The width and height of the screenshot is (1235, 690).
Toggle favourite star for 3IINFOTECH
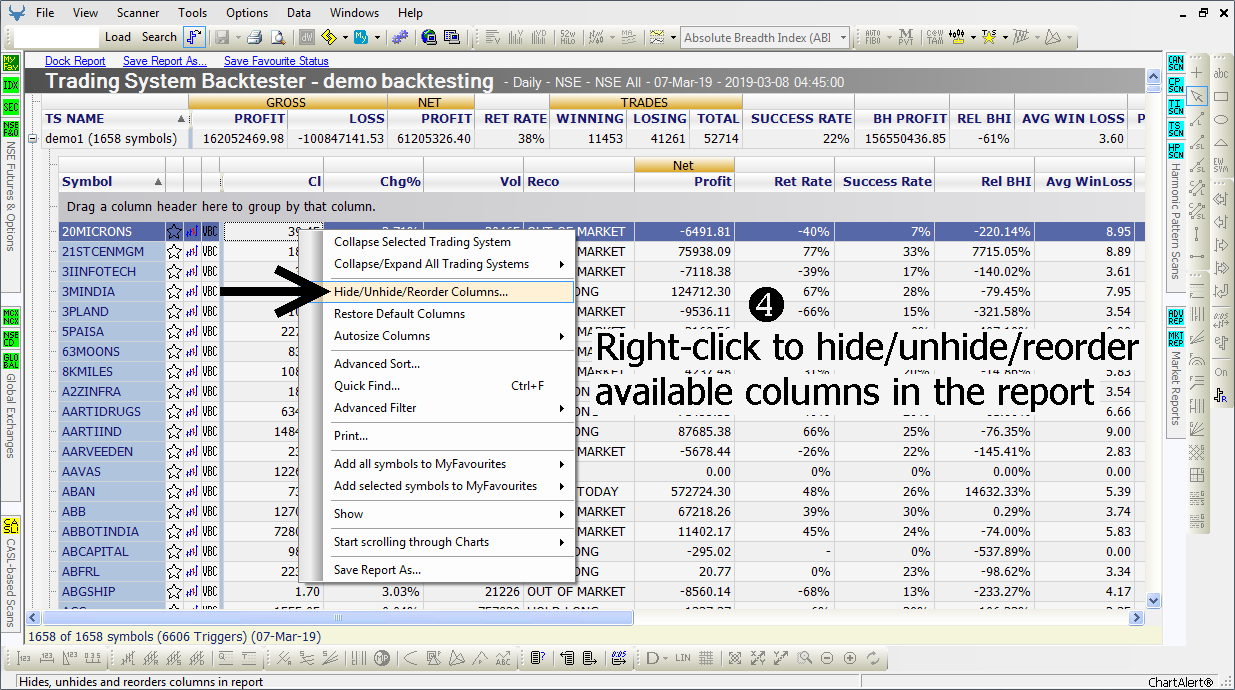[x=174, y=272]
